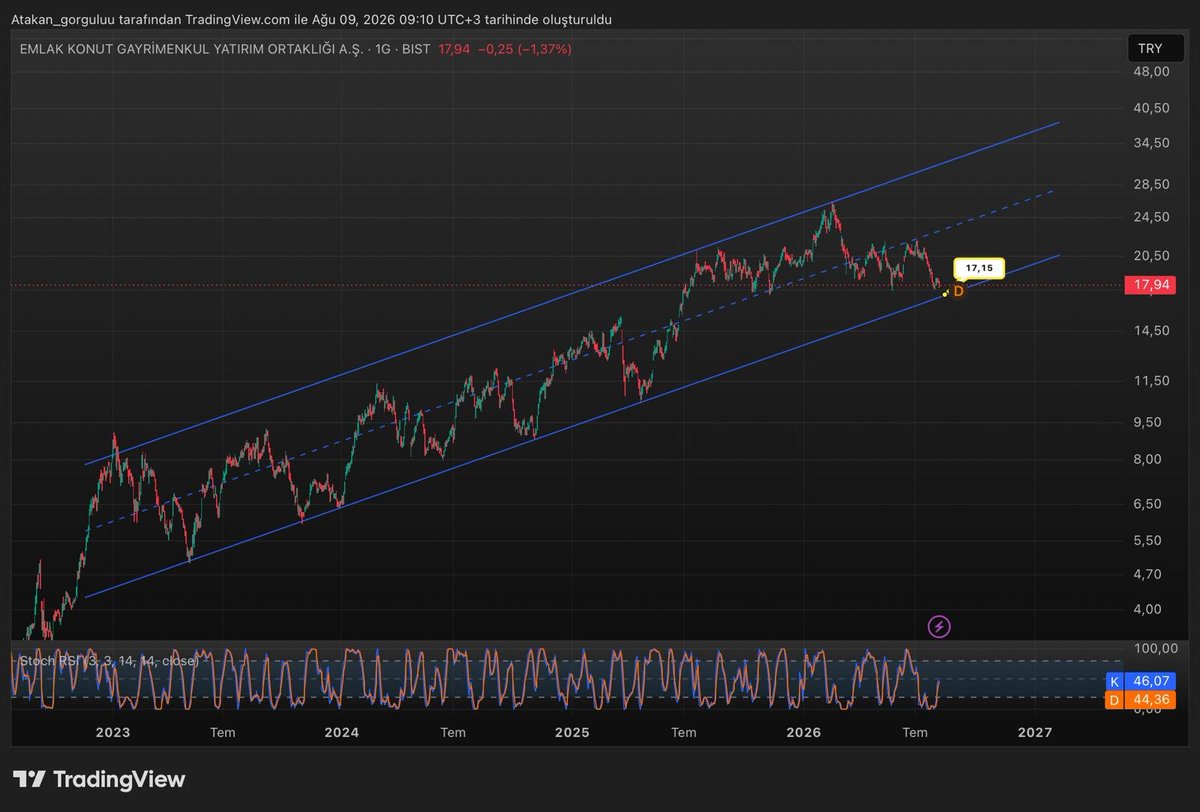
Task: Click the orange D dividend marker
Action: click(x=958, y=291)
